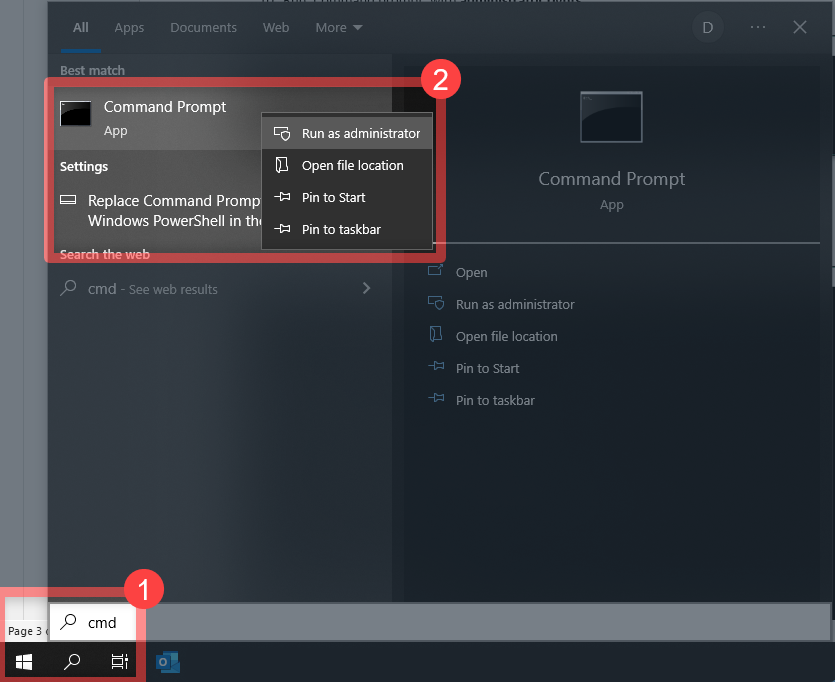Expand the More search filter dropdown
This screenshot has width=835, height=682.
click(338, 27)
